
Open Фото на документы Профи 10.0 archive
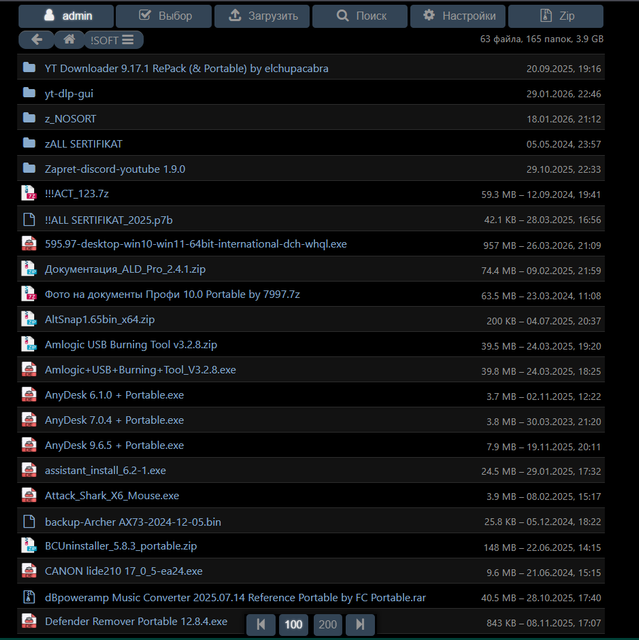[172, 294]
